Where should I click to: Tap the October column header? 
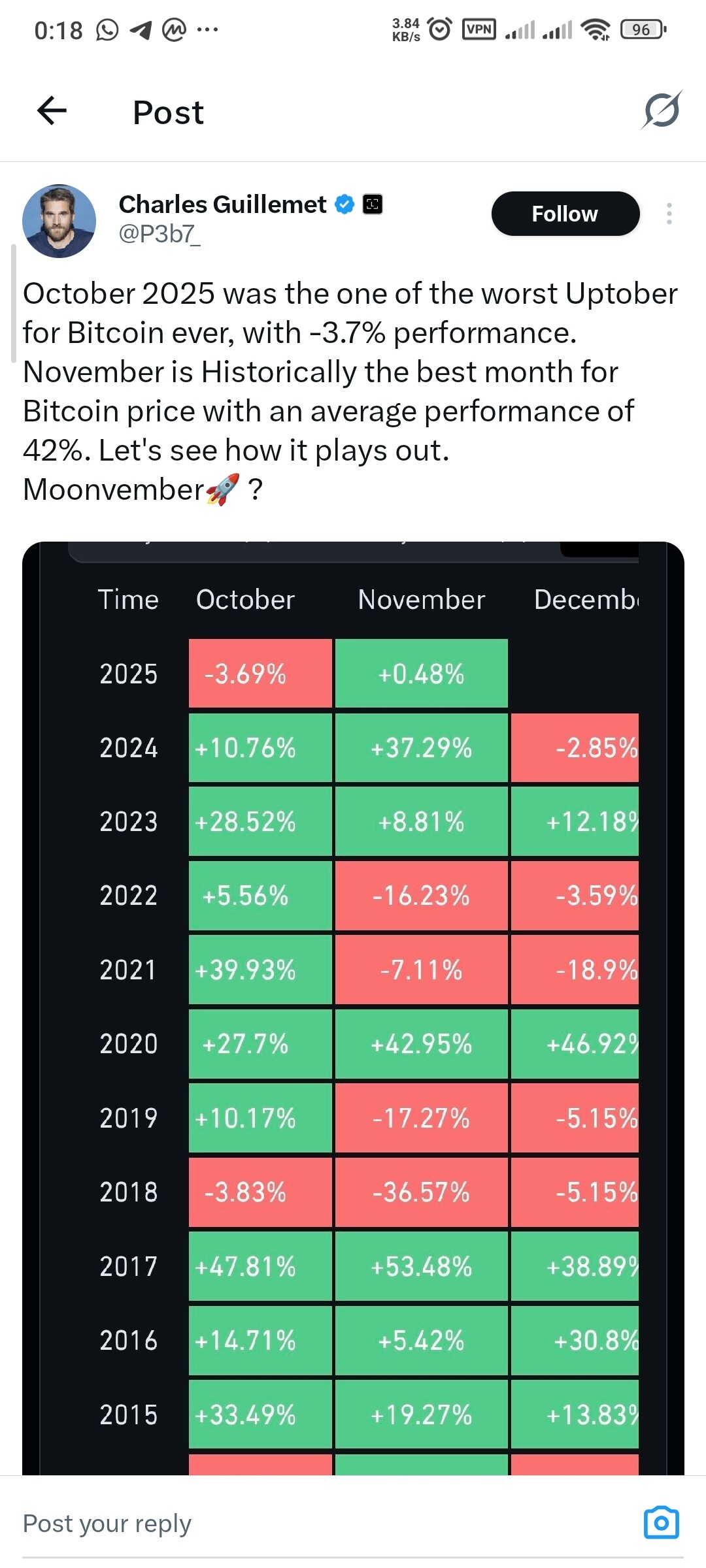(245, 600)
